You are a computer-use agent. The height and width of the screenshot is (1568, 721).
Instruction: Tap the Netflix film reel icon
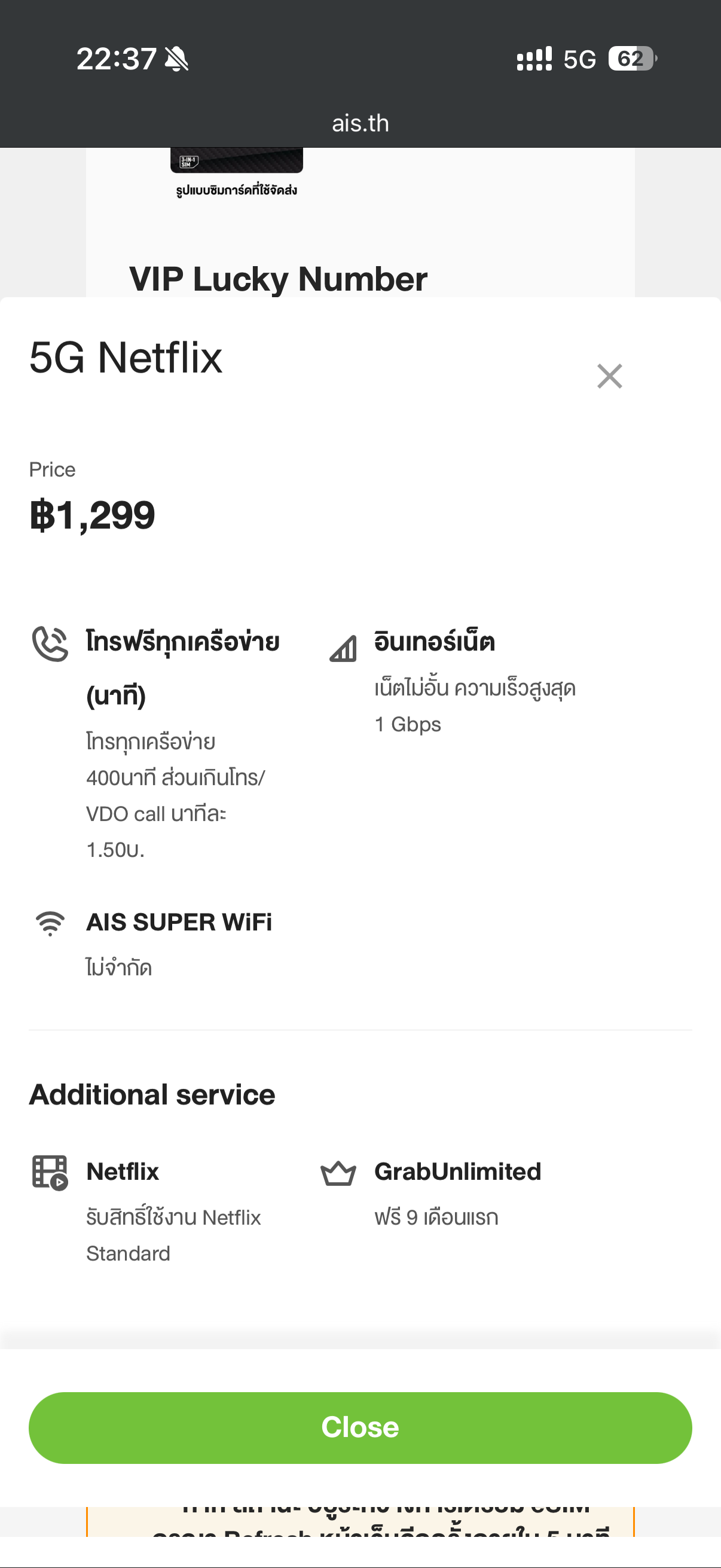click(x=49, y=1172)
